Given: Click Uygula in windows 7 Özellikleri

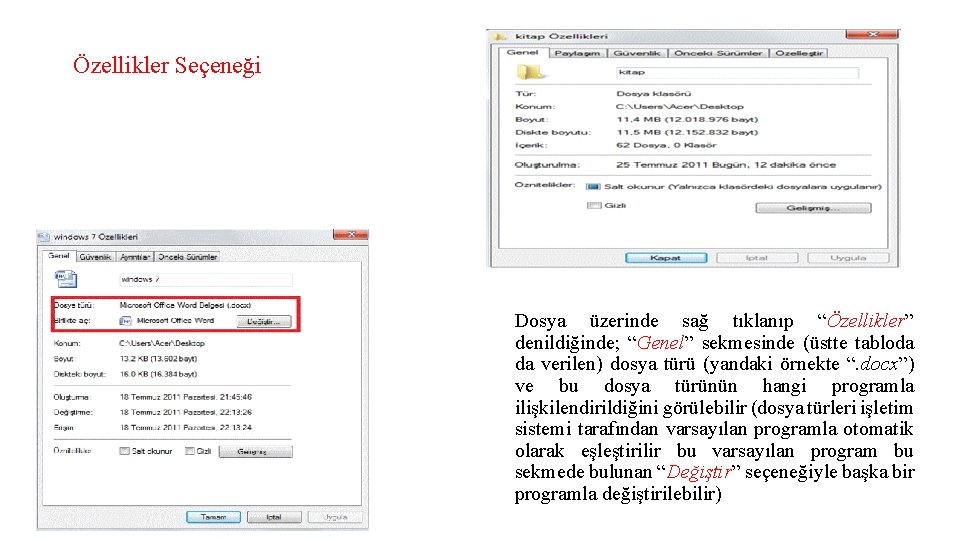Looking at the screenshot, I should 335,517.
